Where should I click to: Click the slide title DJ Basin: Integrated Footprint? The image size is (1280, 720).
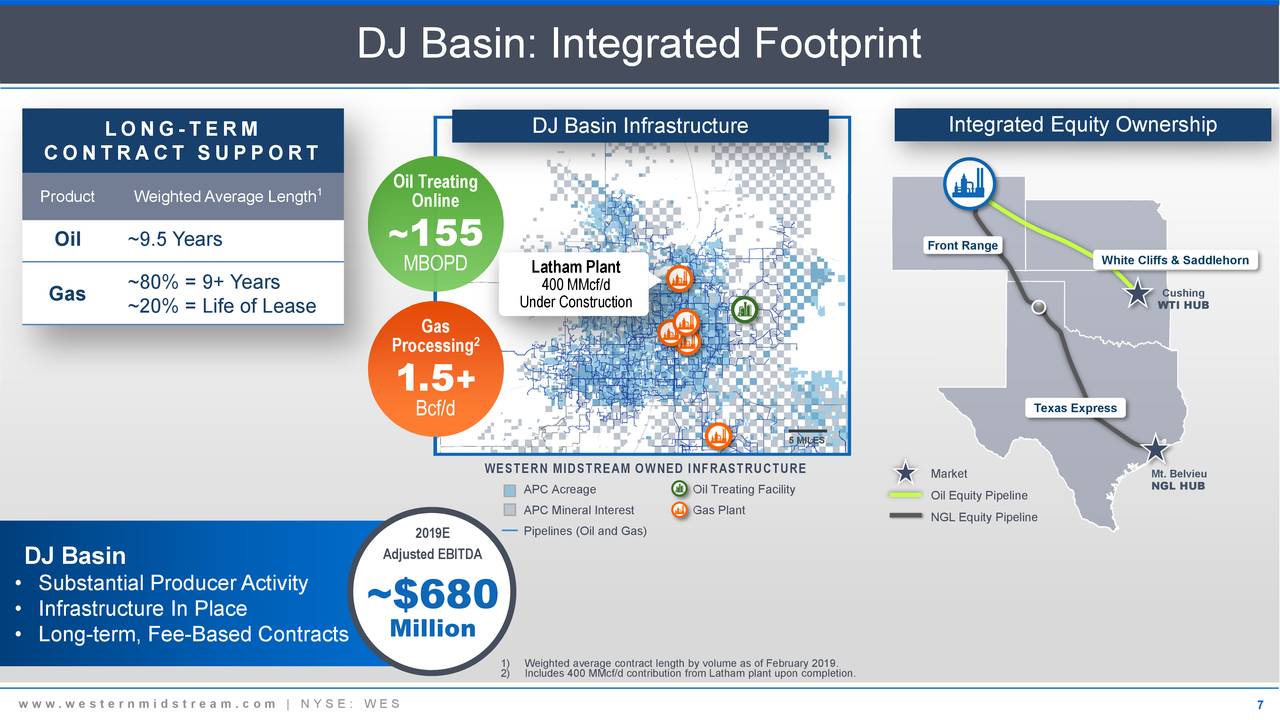tap(640, 44)
